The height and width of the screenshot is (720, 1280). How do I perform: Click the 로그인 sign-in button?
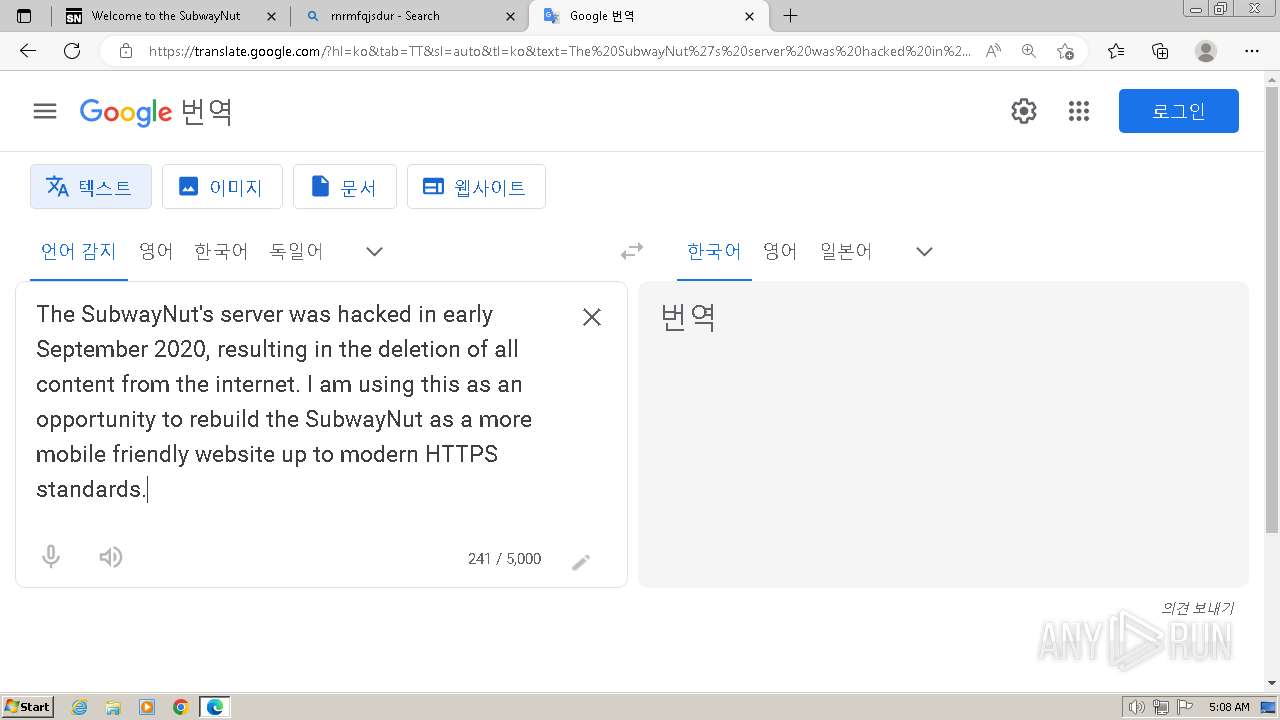1179,111
